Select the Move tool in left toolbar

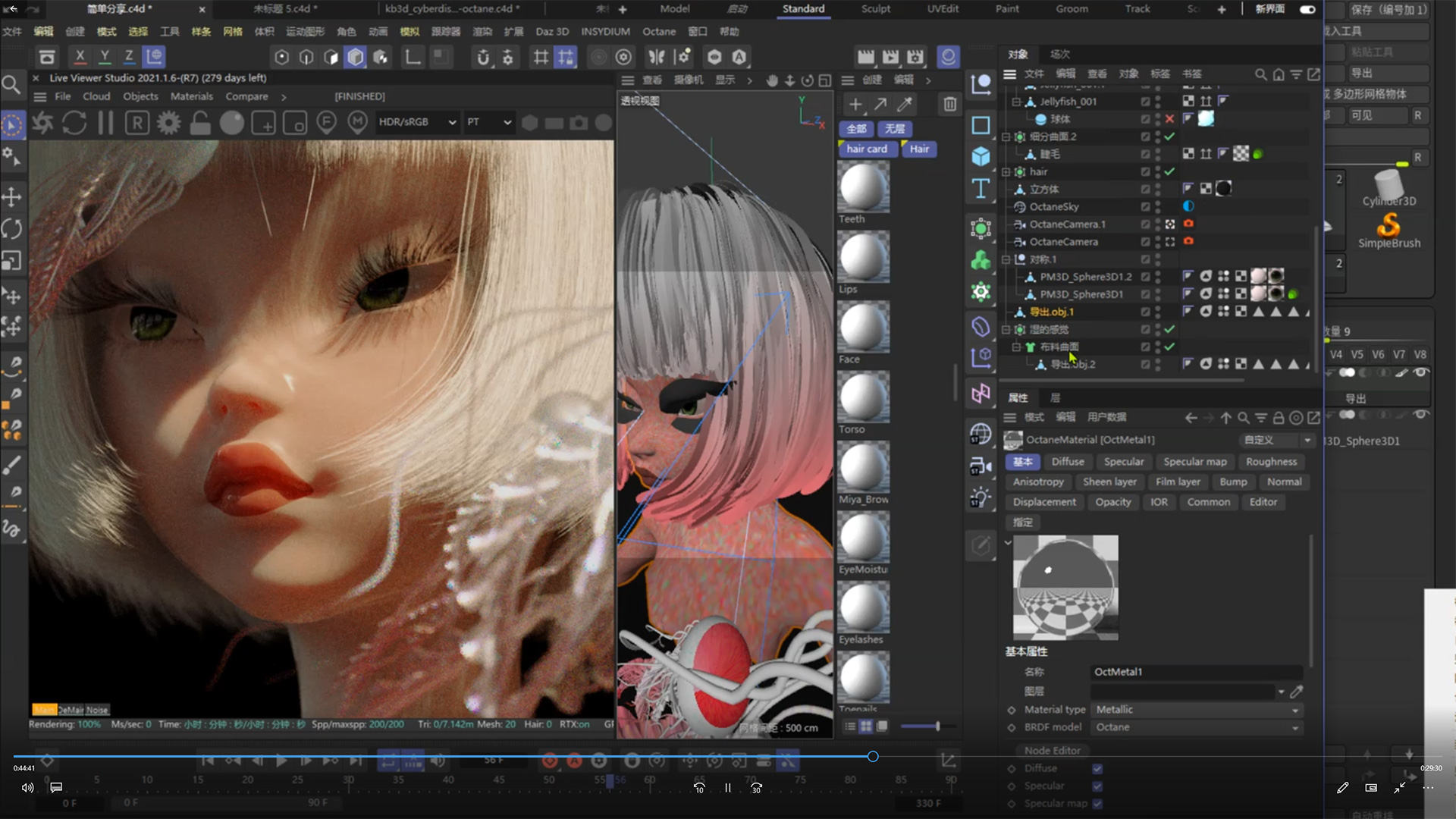point(11,198)
